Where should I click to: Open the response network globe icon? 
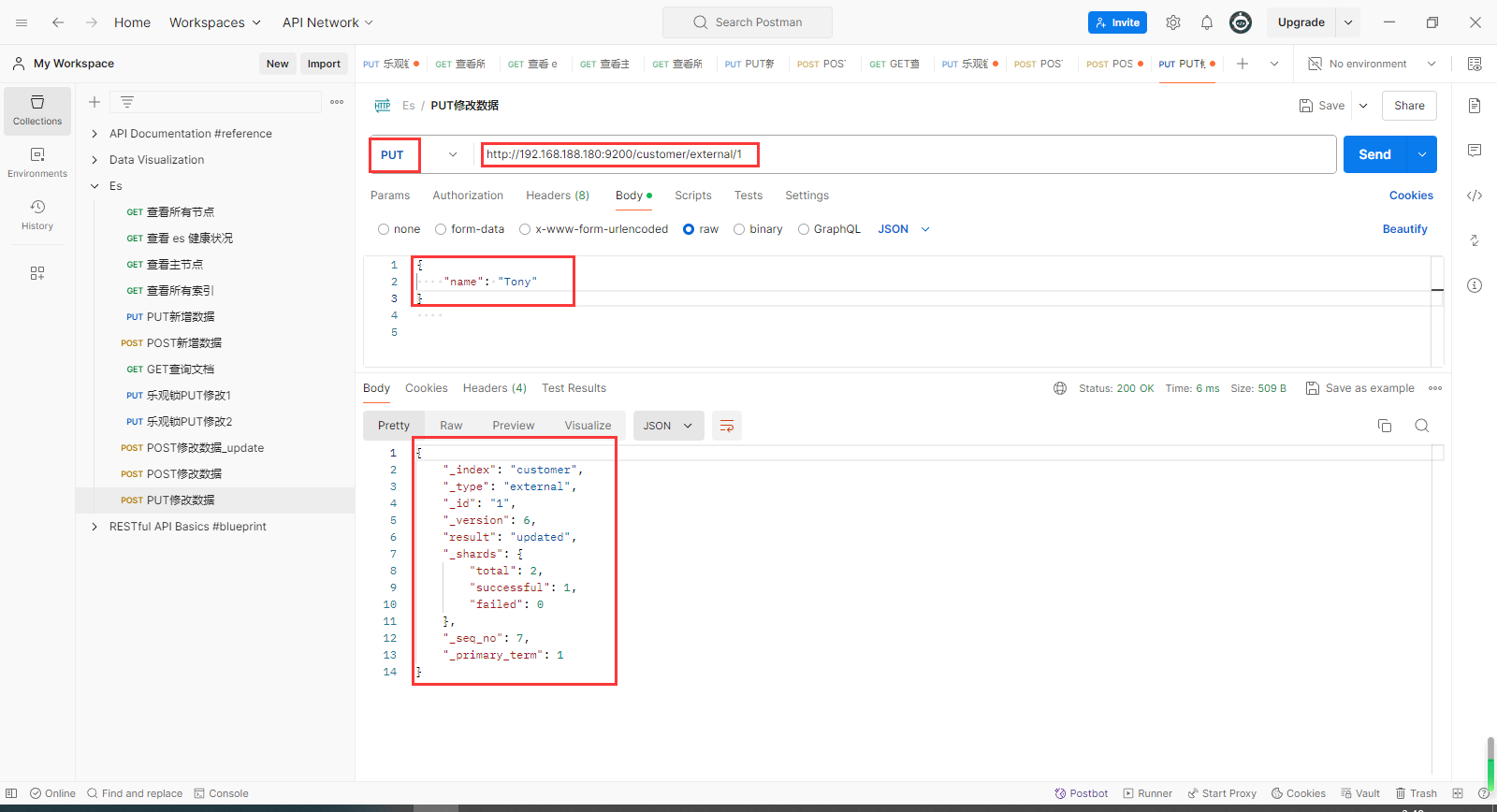[x=1060, y=388]
